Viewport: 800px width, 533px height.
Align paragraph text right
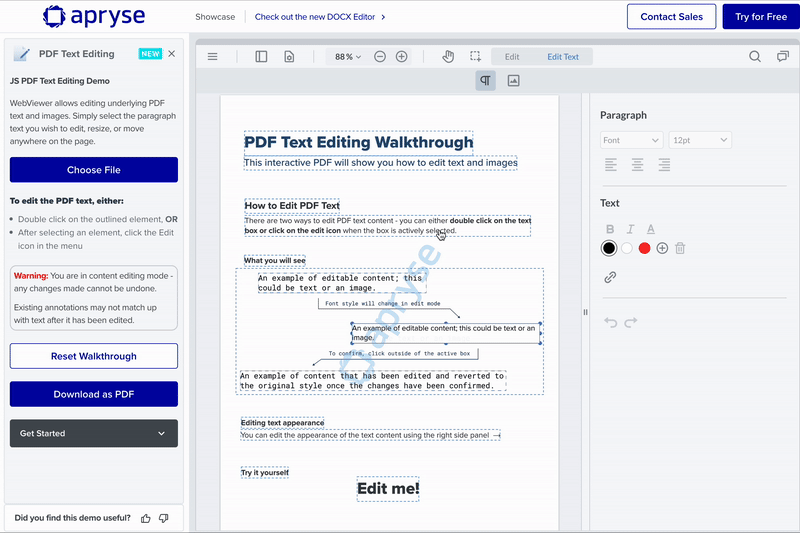point(664,164)
